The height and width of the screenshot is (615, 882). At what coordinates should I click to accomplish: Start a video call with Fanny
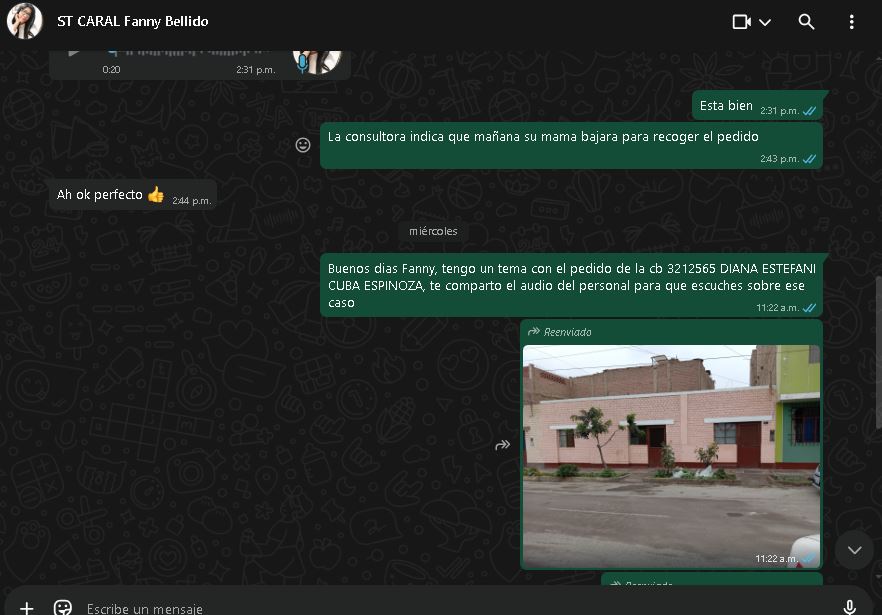coord(741,22)
